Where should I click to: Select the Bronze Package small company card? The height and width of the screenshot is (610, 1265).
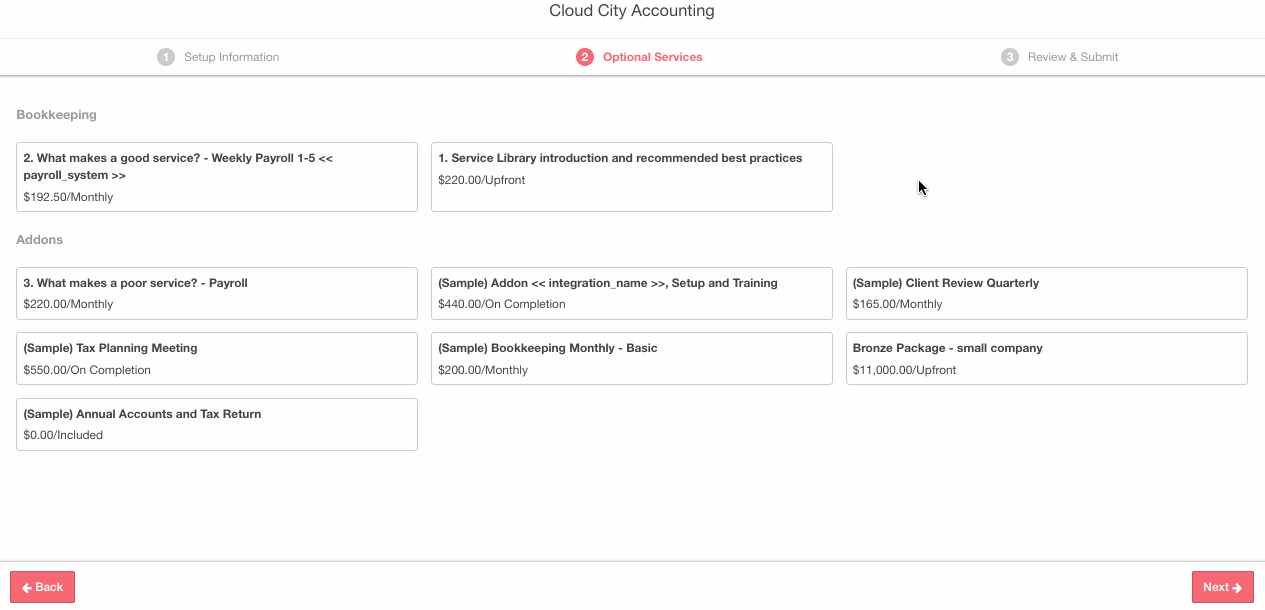(x=1046, y=358)
